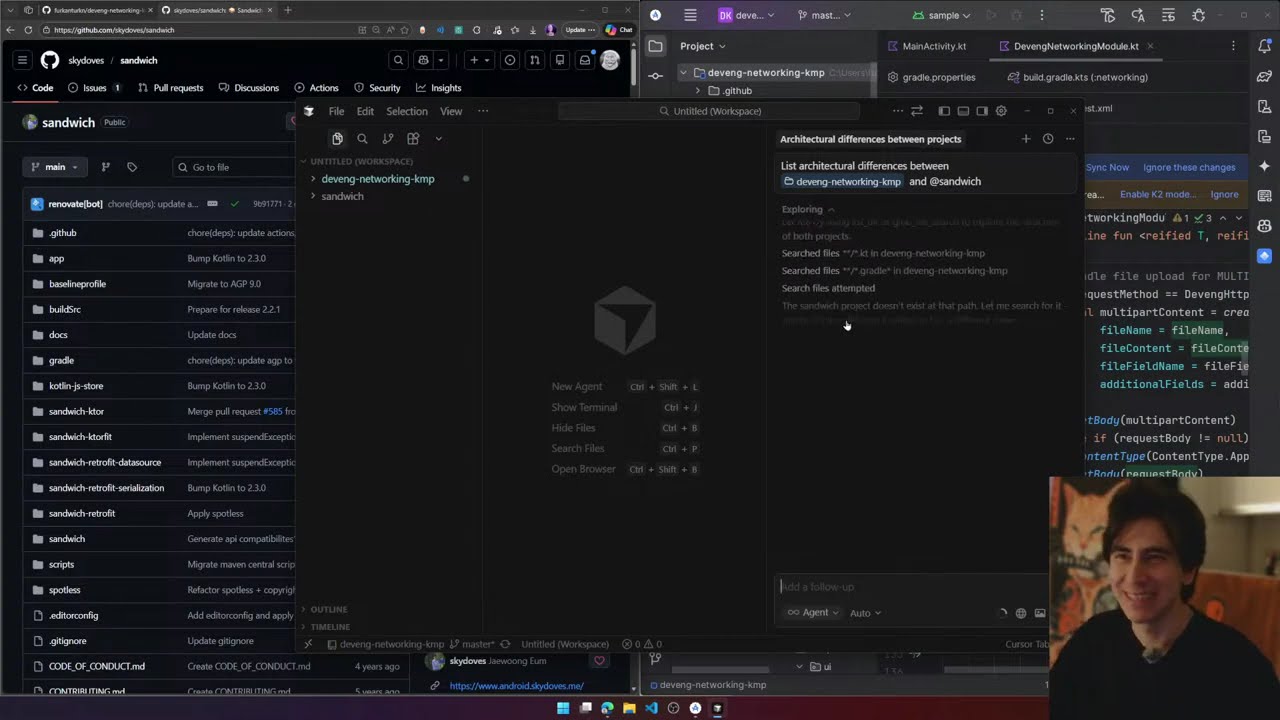
Task: Switch to MainActivity.kt editor tab
Action: [927, 46]
